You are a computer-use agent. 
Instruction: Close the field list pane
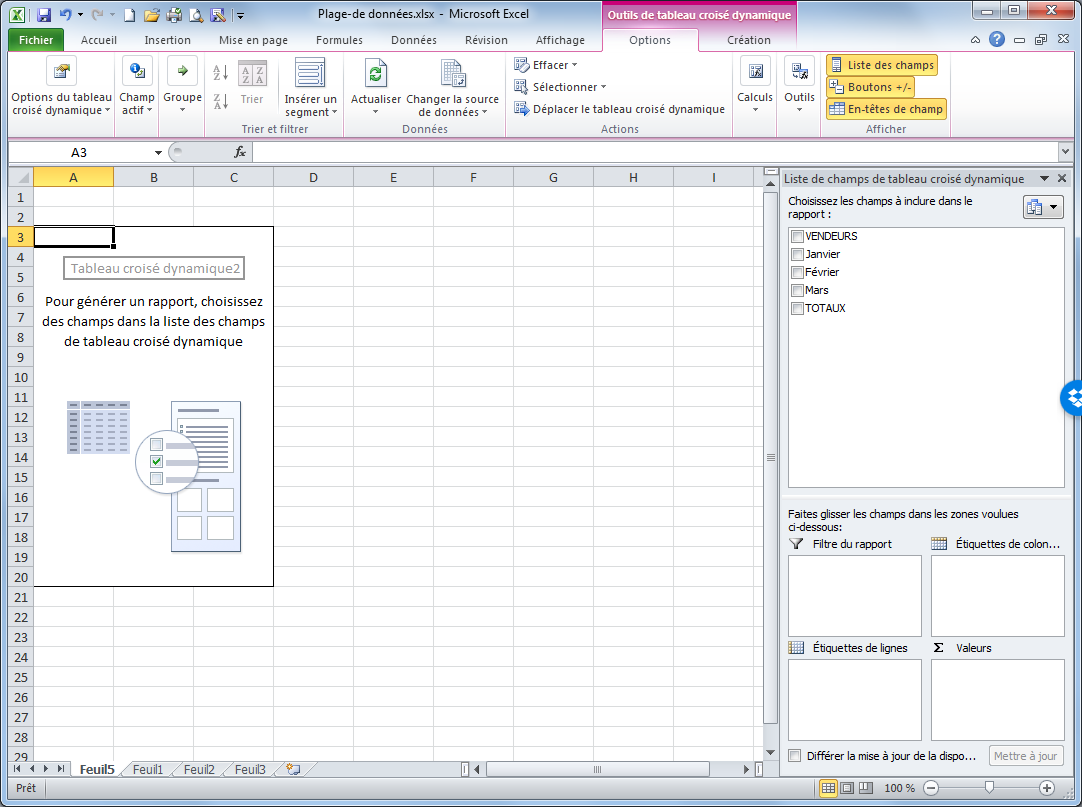pos(1062,179)
